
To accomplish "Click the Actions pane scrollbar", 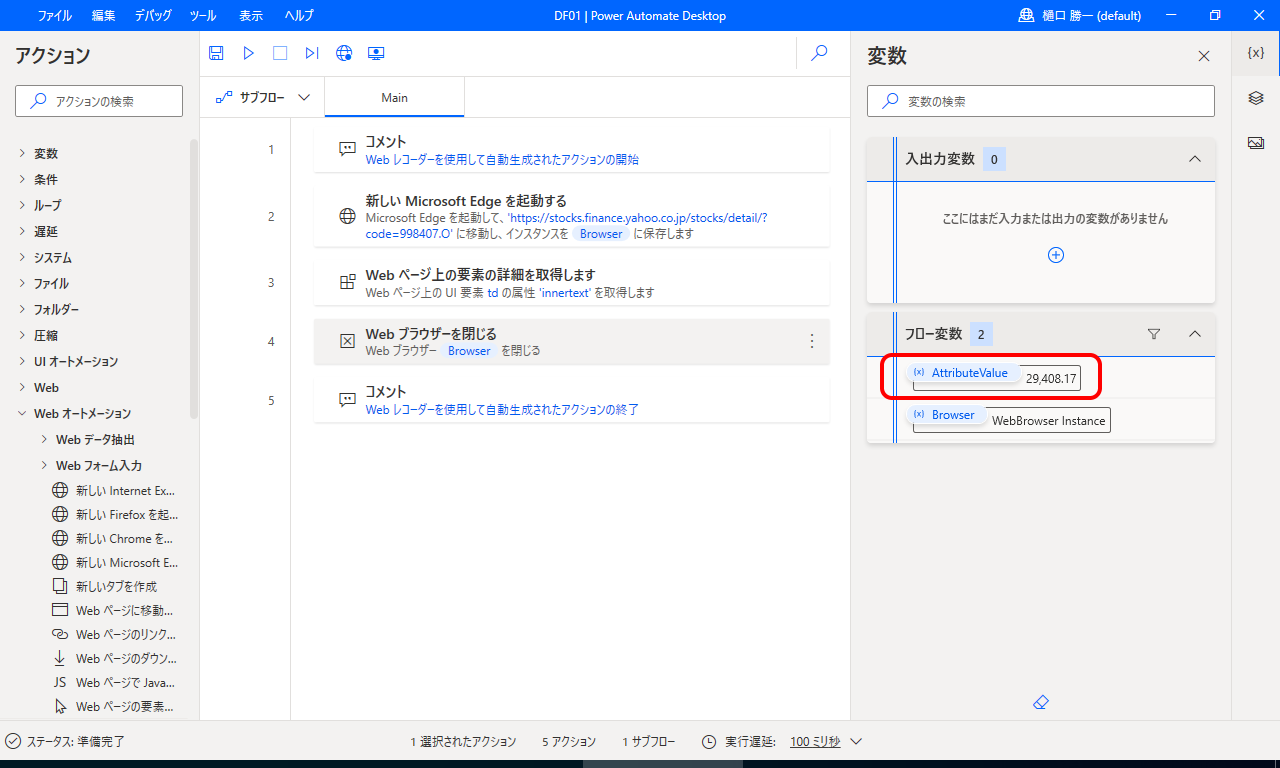I will [x=194, y=278].
